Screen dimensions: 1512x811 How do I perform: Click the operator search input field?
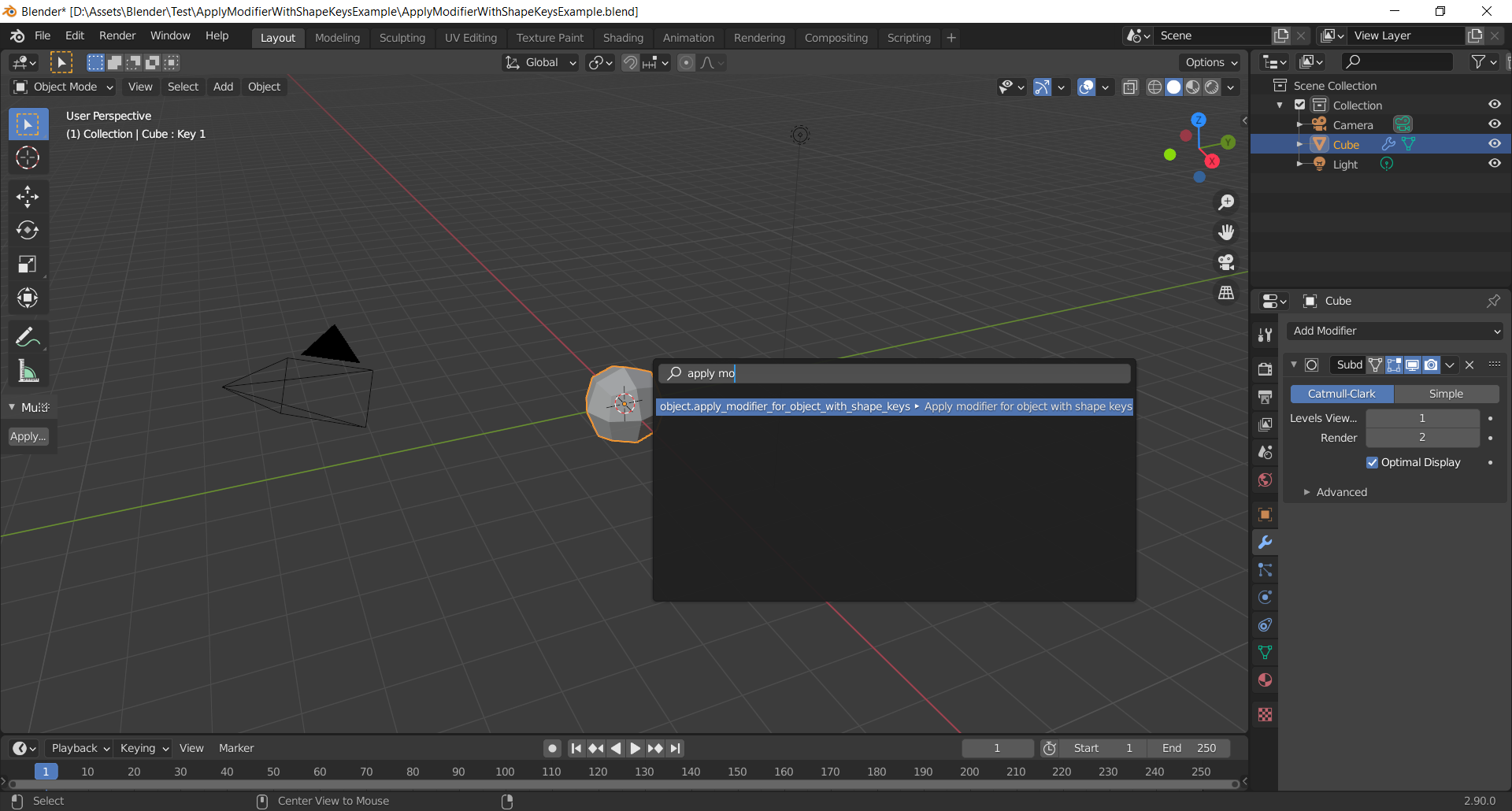click(x=895, y=373)
